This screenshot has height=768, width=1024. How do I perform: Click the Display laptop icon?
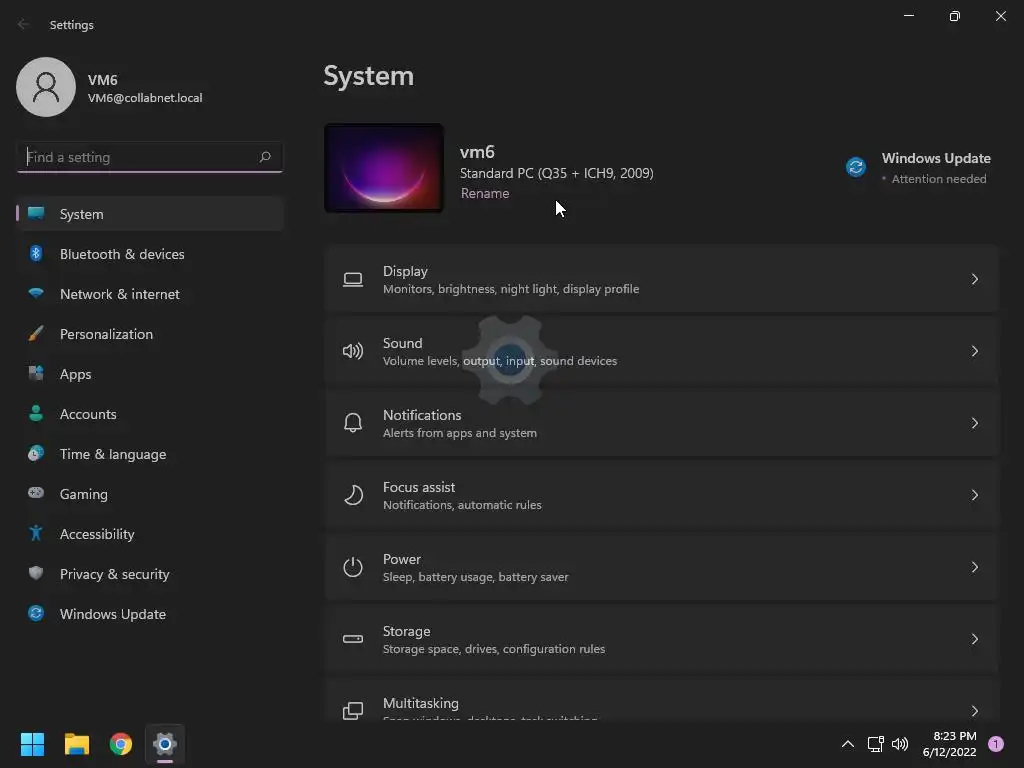tap(353, 280)
